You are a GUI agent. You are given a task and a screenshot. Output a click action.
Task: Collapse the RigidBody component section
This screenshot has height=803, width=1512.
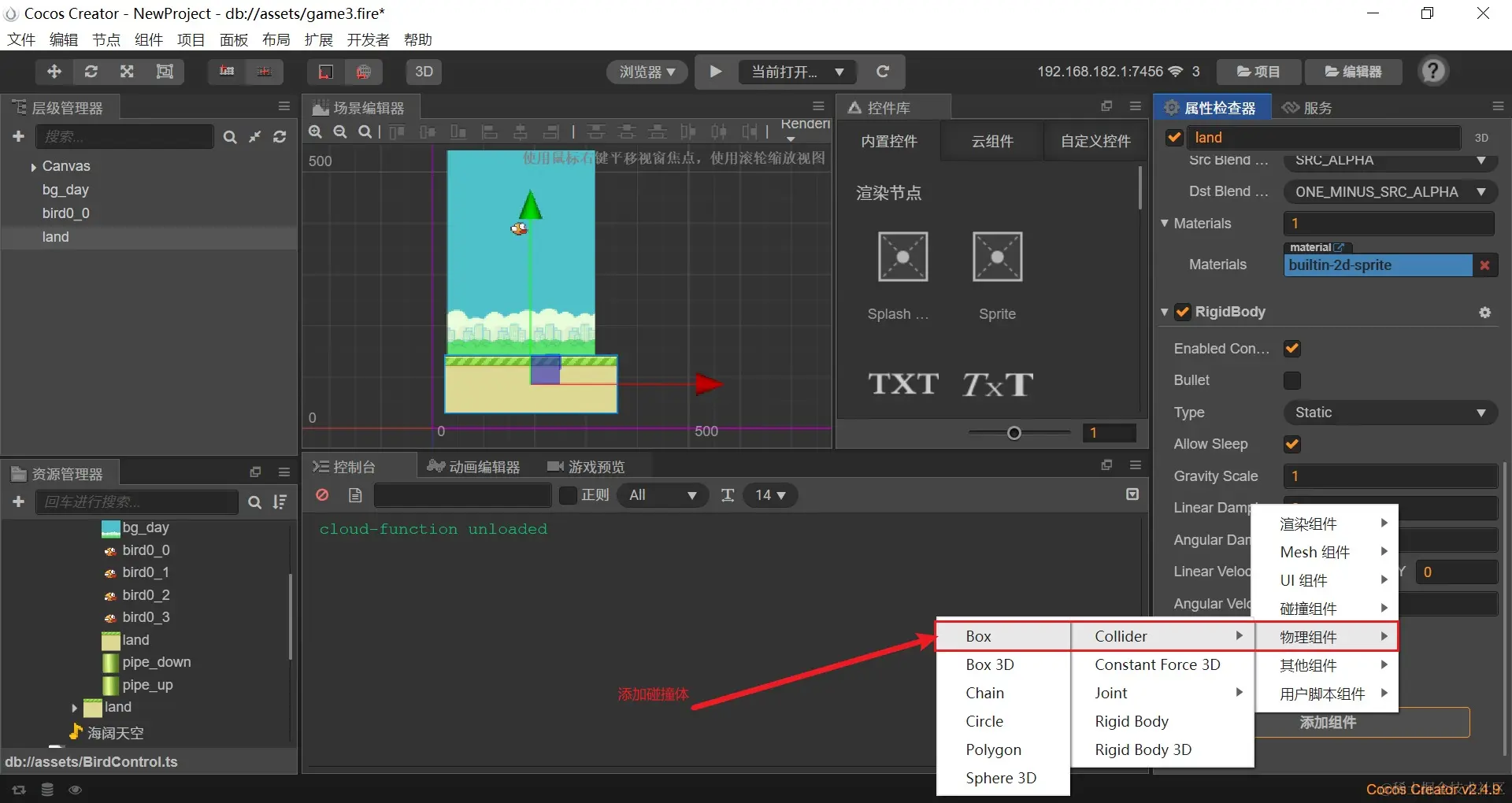1165,312
